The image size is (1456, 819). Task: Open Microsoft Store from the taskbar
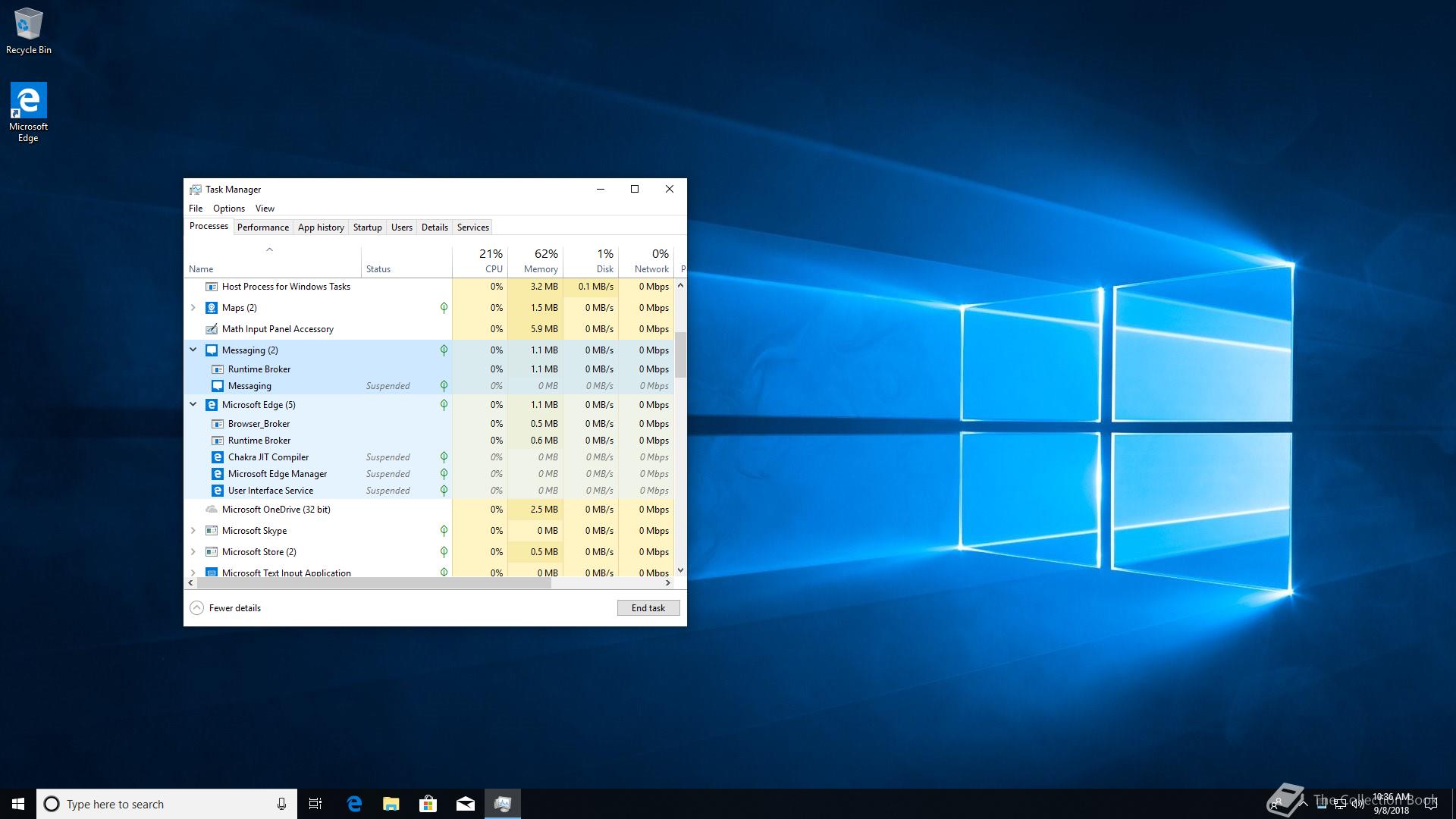pos(428,804)
